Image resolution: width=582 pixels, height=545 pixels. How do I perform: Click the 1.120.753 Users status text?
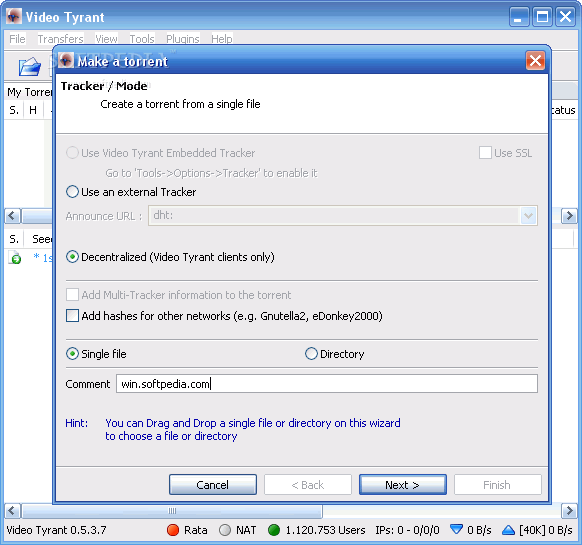326,530
